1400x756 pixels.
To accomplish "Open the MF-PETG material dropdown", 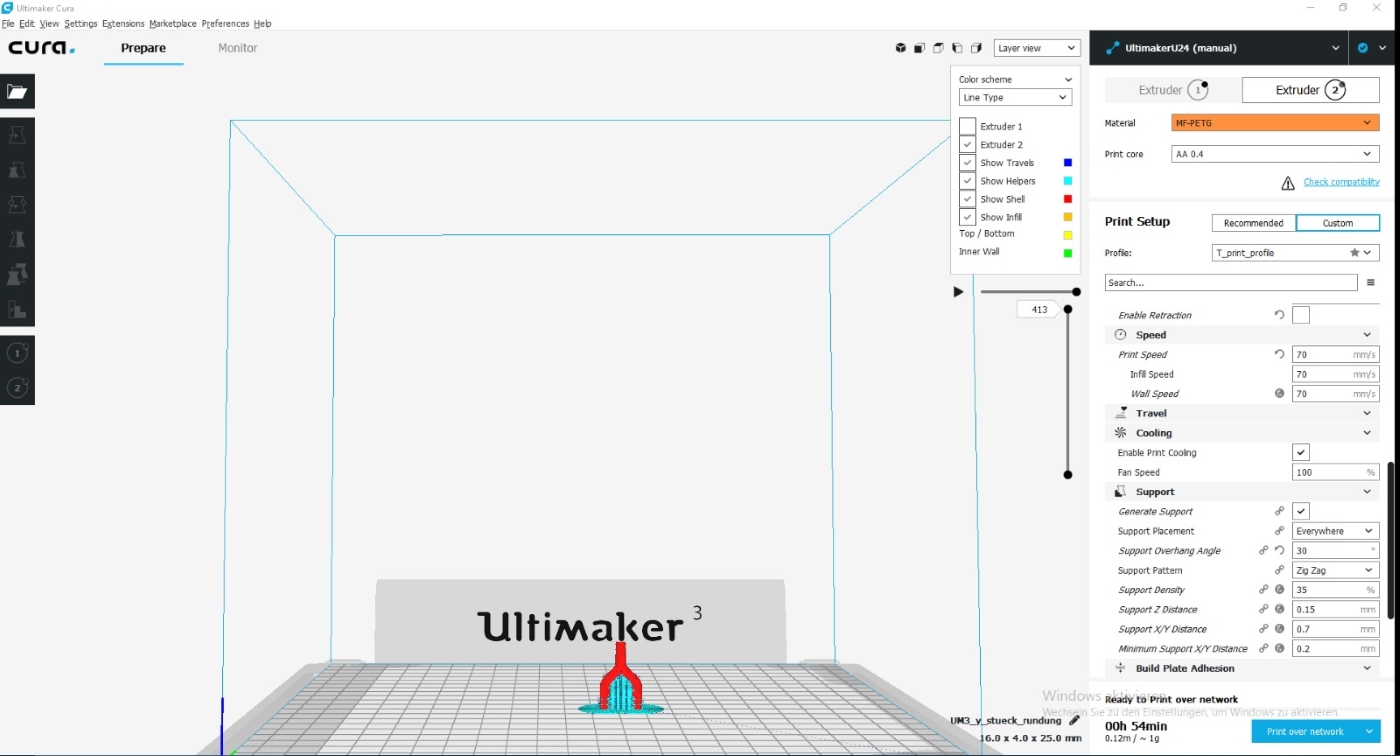I will 1275,123.
